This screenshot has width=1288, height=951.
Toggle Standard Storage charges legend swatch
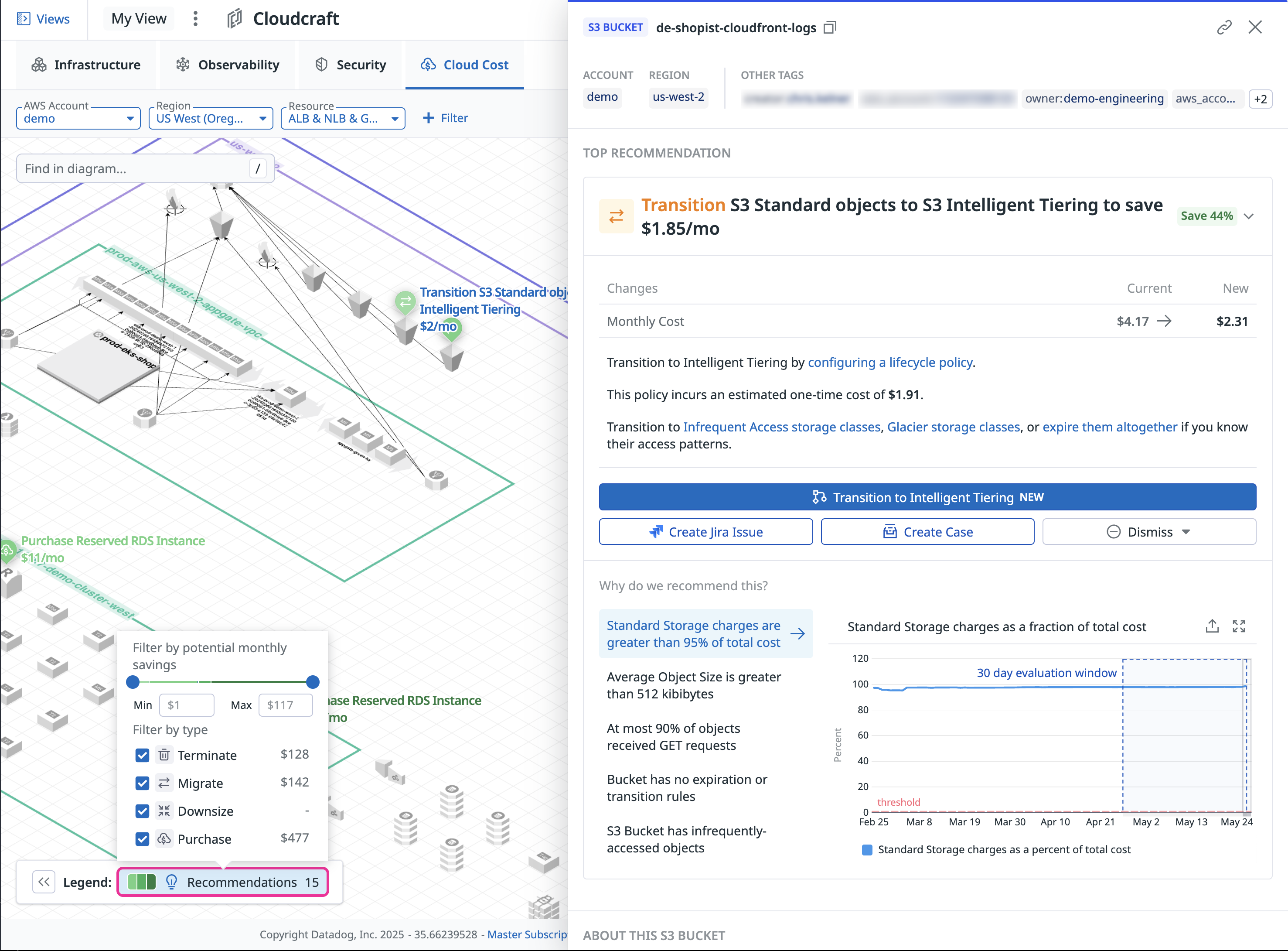point(867,850)
